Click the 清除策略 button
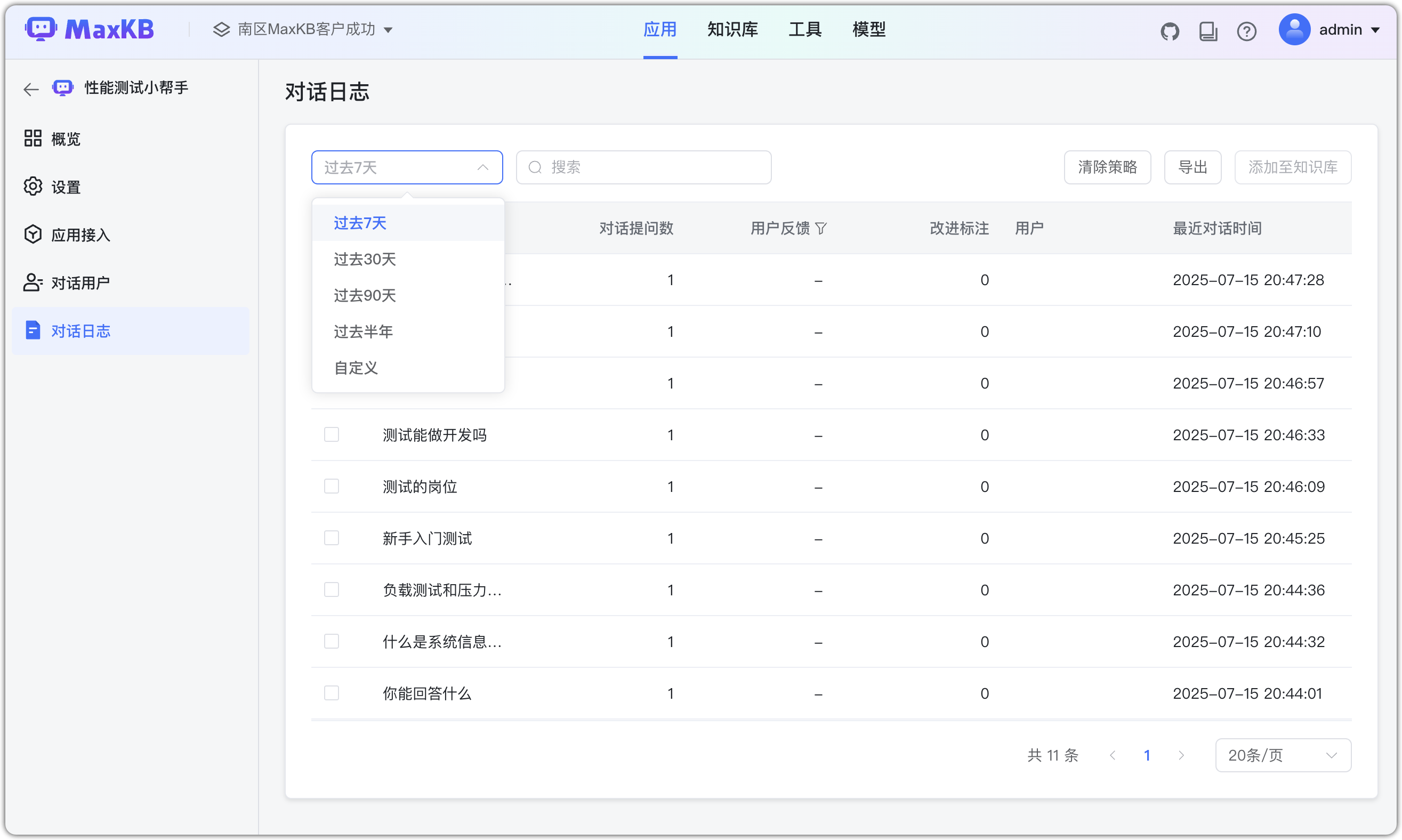This screenshot has height=840, width=1402. (x=1107, y=167)
